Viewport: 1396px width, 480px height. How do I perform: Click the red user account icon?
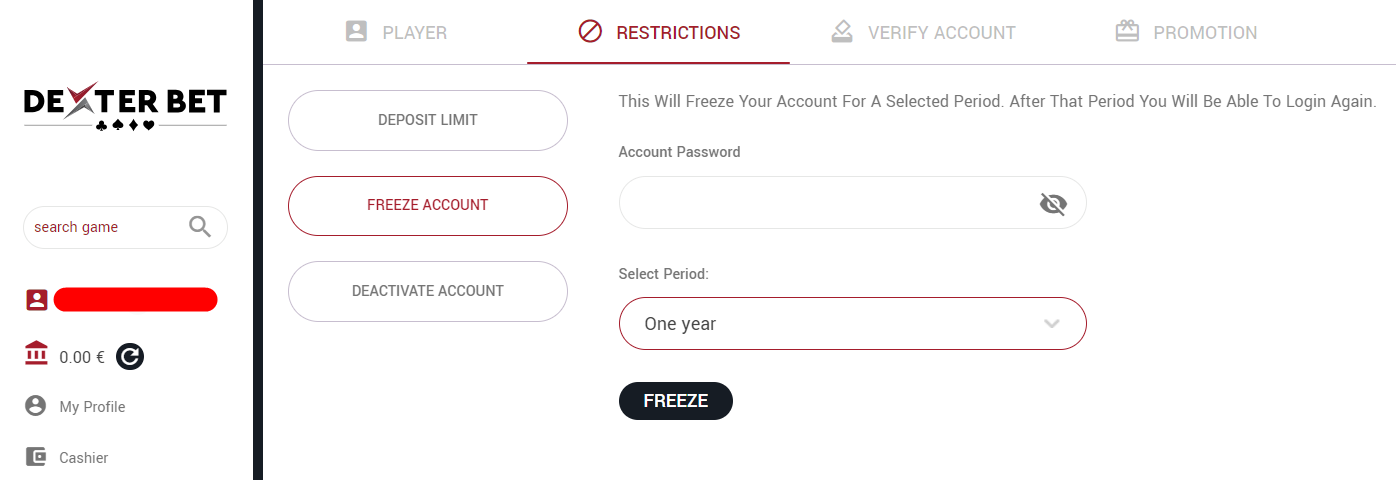pos(37,299)
